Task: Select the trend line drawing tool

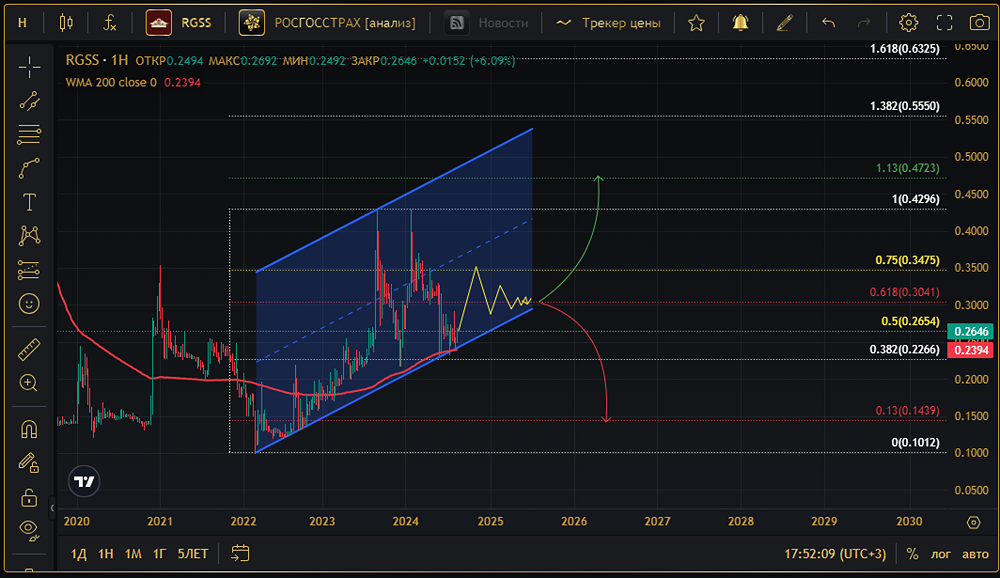Action: [29, 101]
